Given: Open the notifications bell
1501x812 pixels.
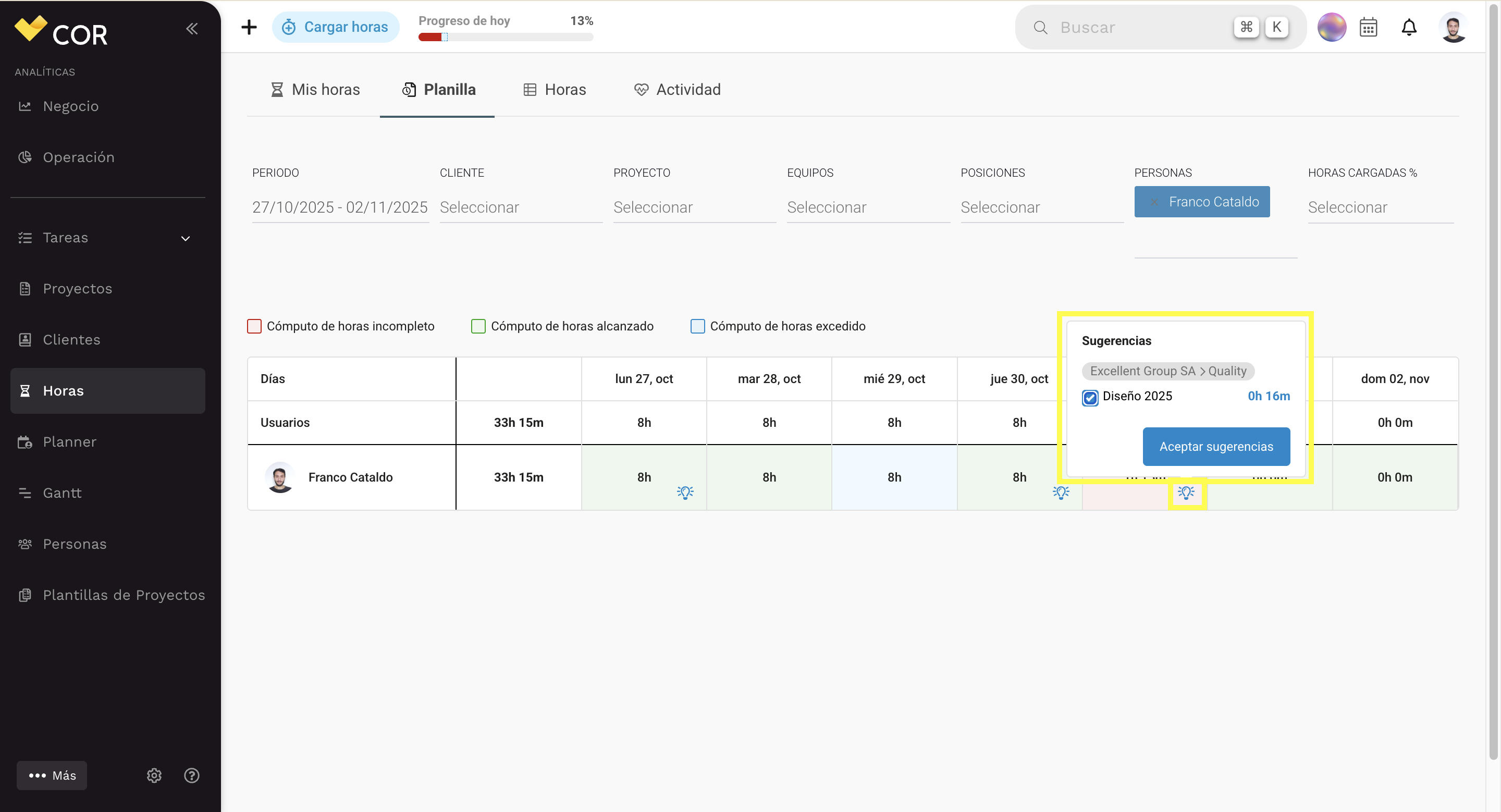Looking at the screenshot, I should tap(1409, 28).
